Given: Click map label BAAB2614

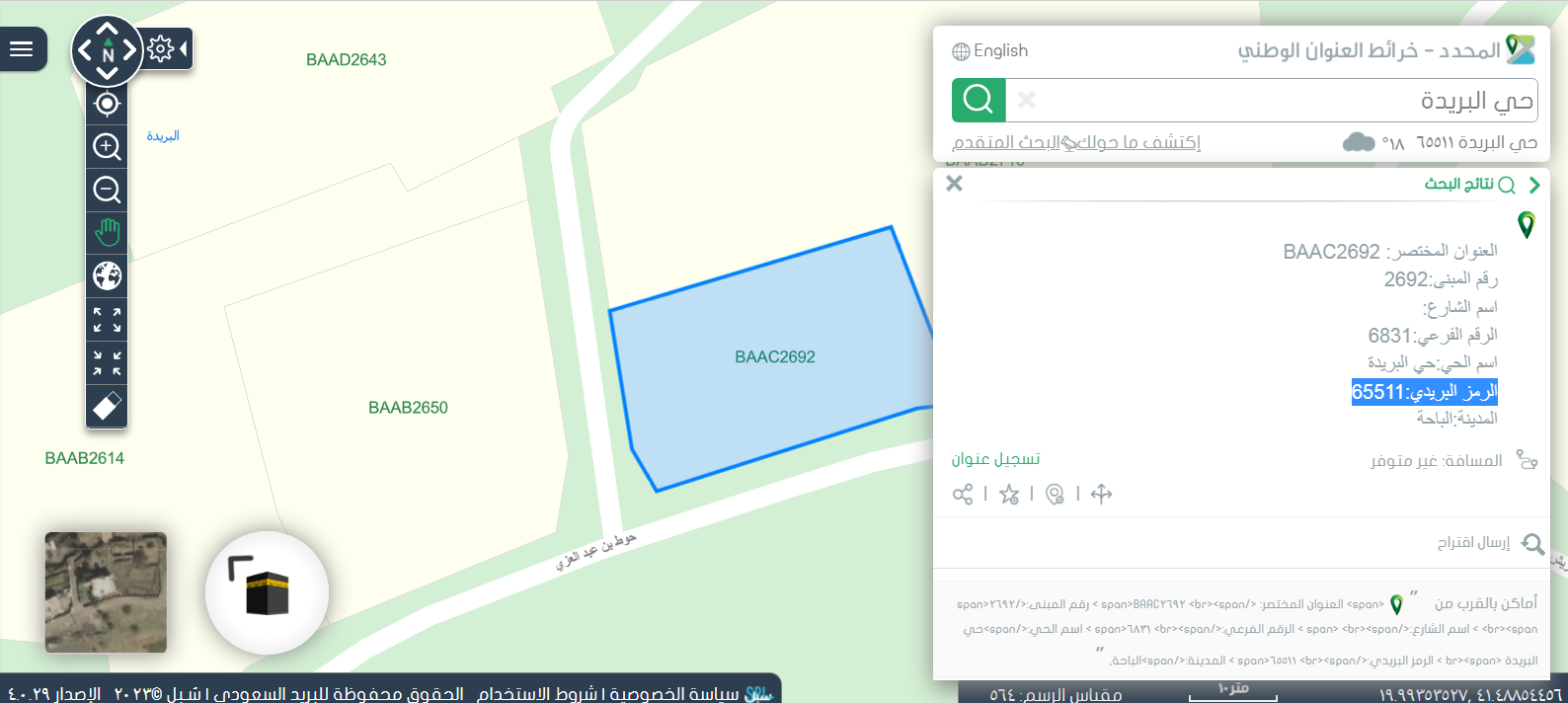Looking at the screenshot, I should click(85, 458).
